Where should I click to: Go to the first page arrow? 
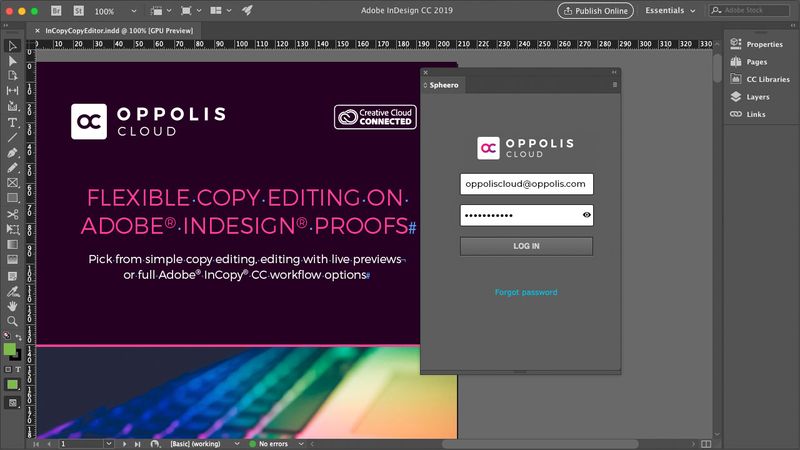coord(36,444)
